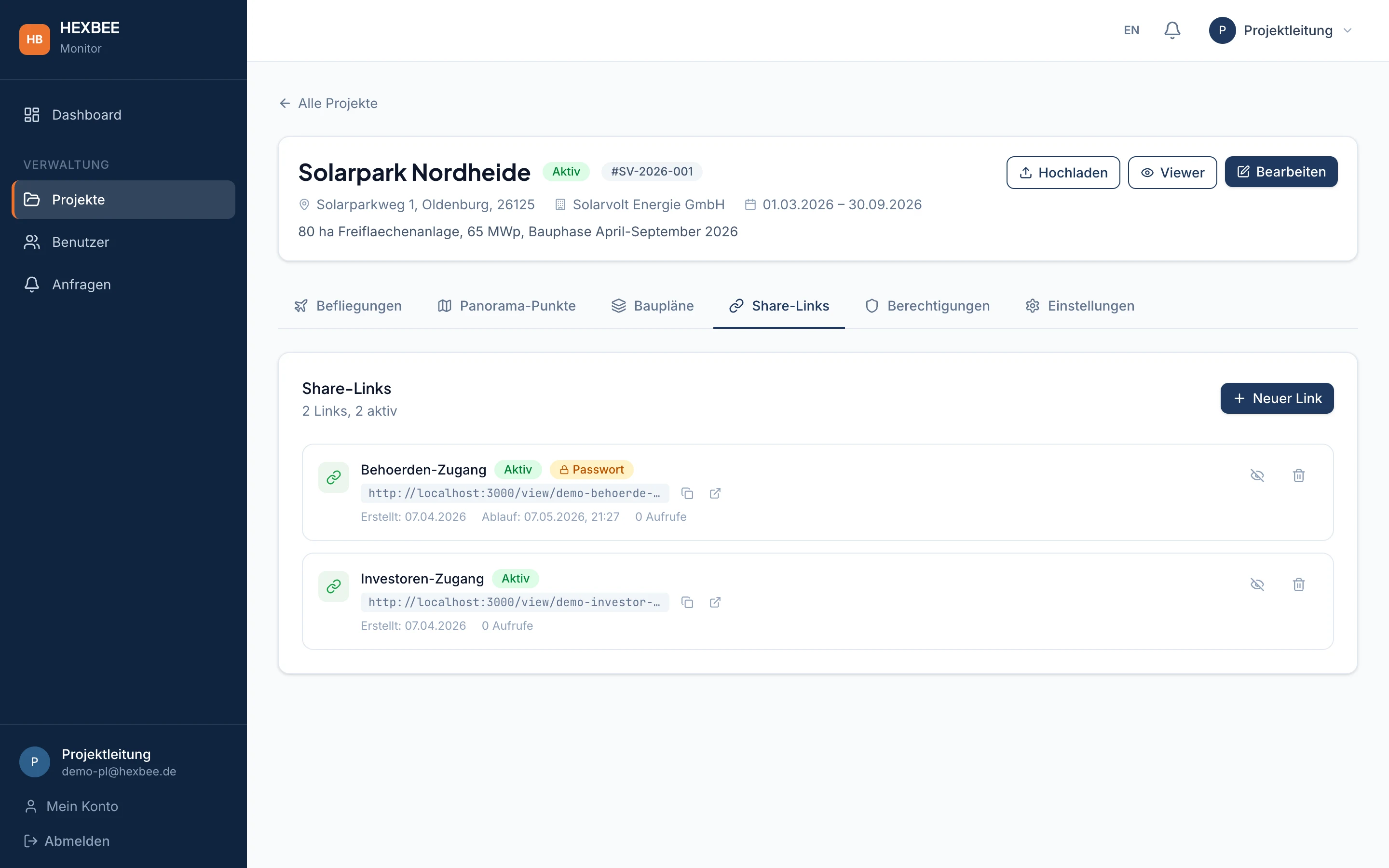Deactivate Investoren-Zugang via eye-off icon

click(1257, 584)
